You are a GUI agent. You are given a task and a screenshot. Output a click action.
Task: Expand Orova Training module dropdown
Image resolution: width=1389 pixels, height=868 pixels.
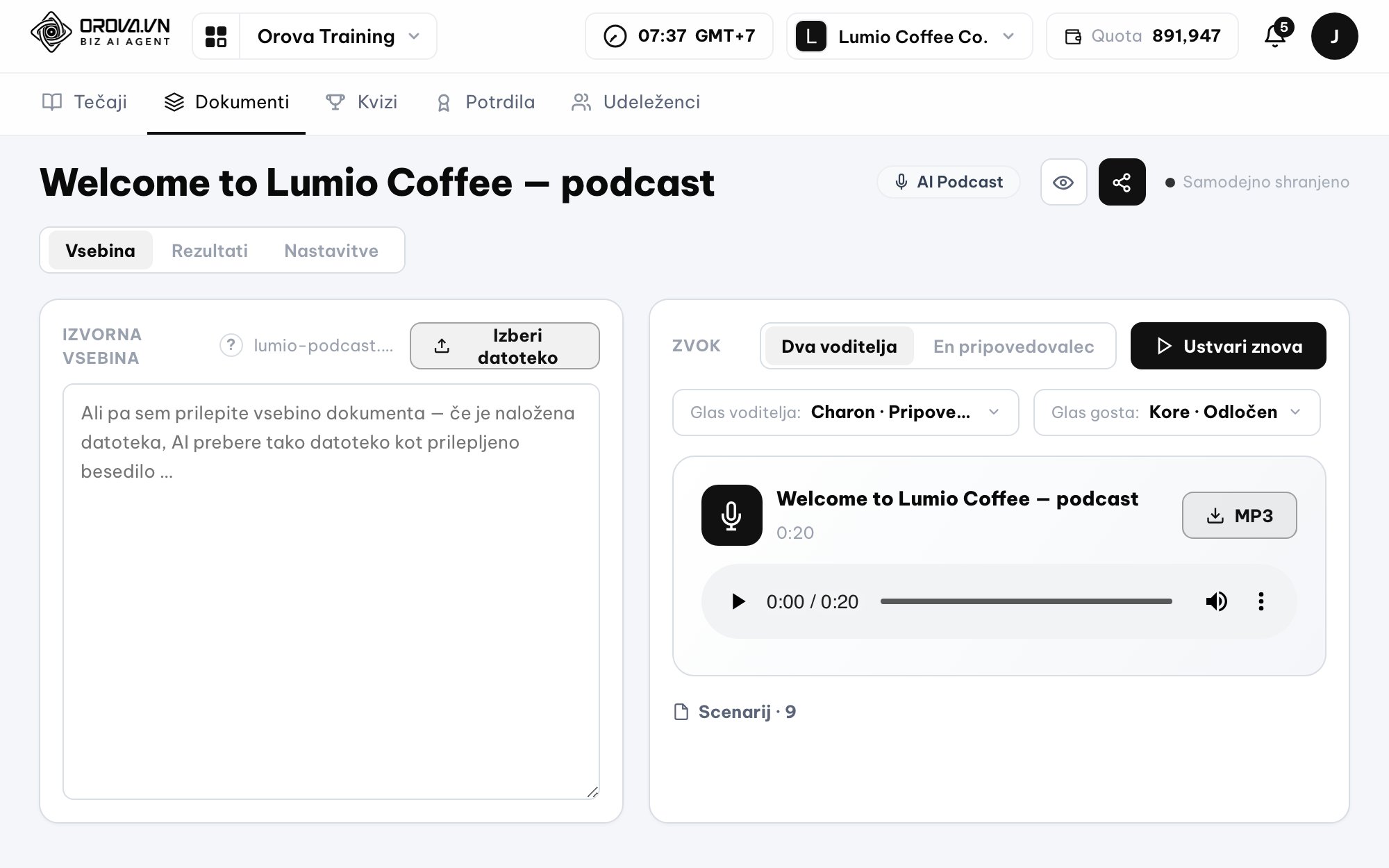[x=338, y=36]
